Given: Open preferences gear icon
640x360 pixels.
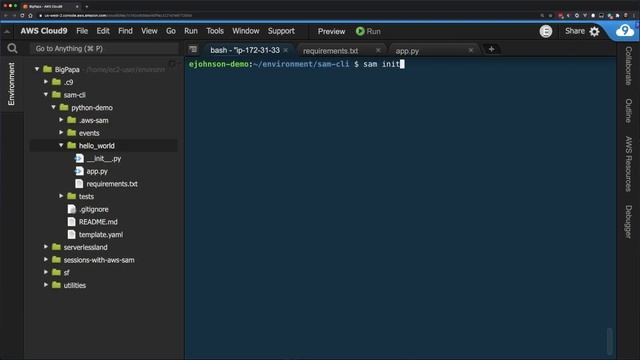Looking at the screenshot, I should coord(595,31).
